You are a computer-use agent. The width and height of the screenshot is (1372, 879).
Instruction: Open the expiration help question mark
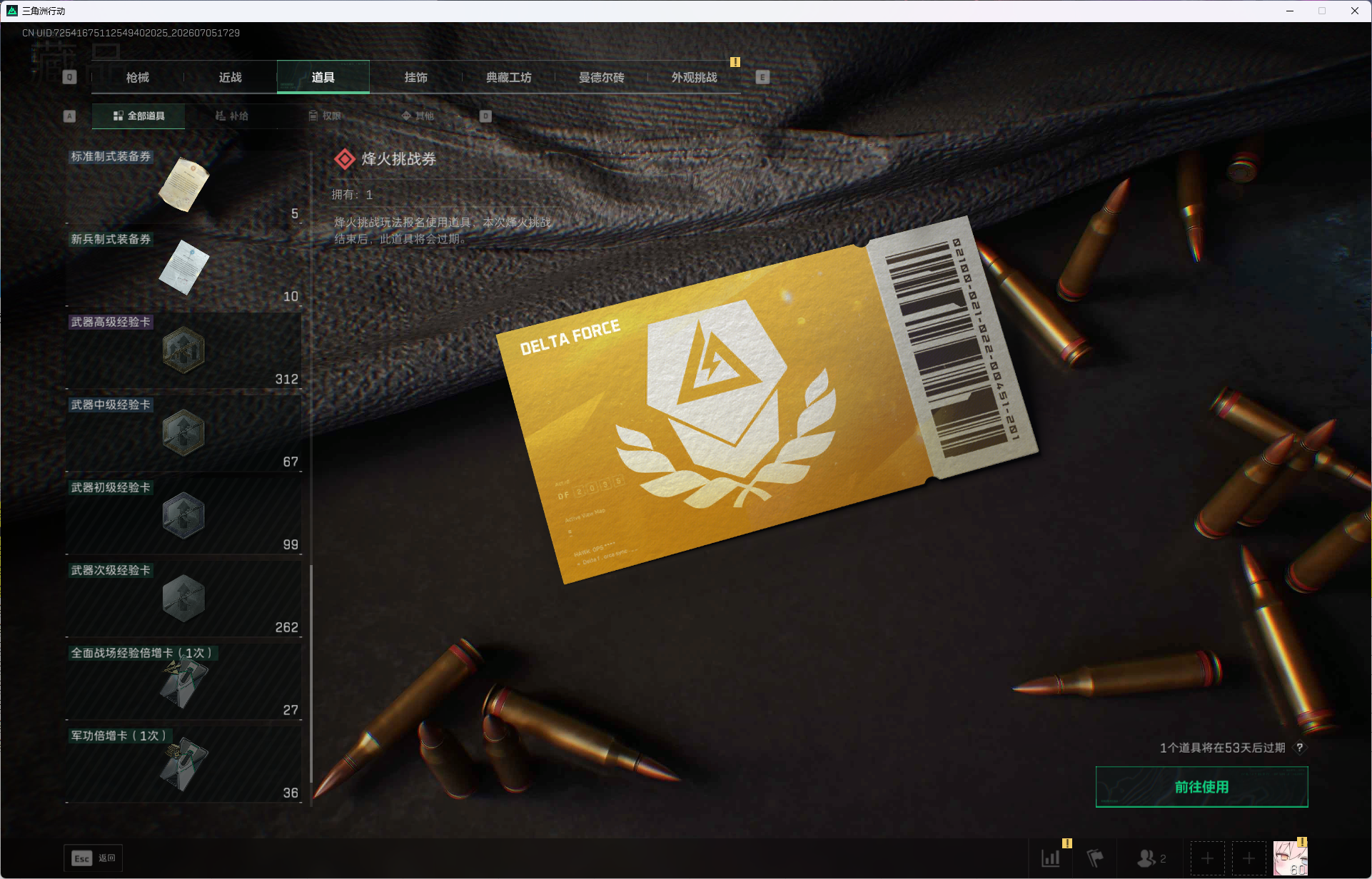[x=1299, y=748]
